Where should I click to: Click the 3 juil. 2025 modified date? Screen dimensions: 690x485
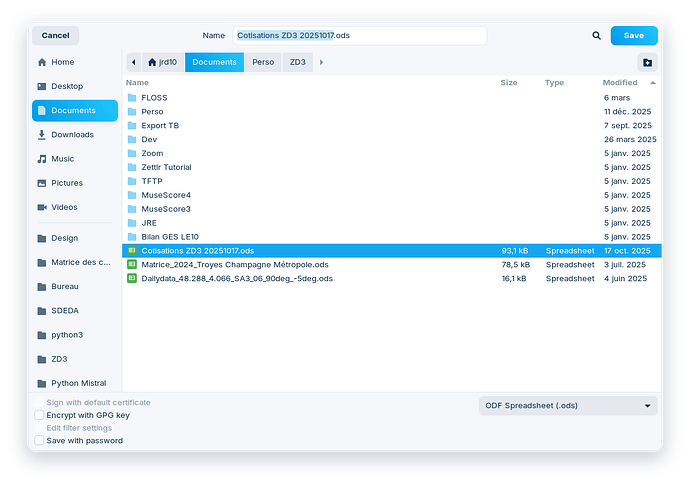624,265
